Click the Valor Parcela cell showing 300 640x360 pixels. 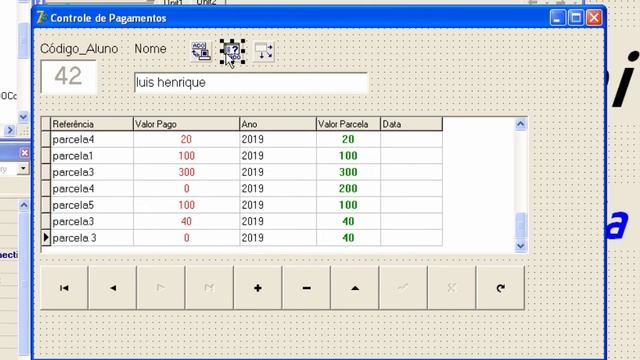tap(348, 172)
